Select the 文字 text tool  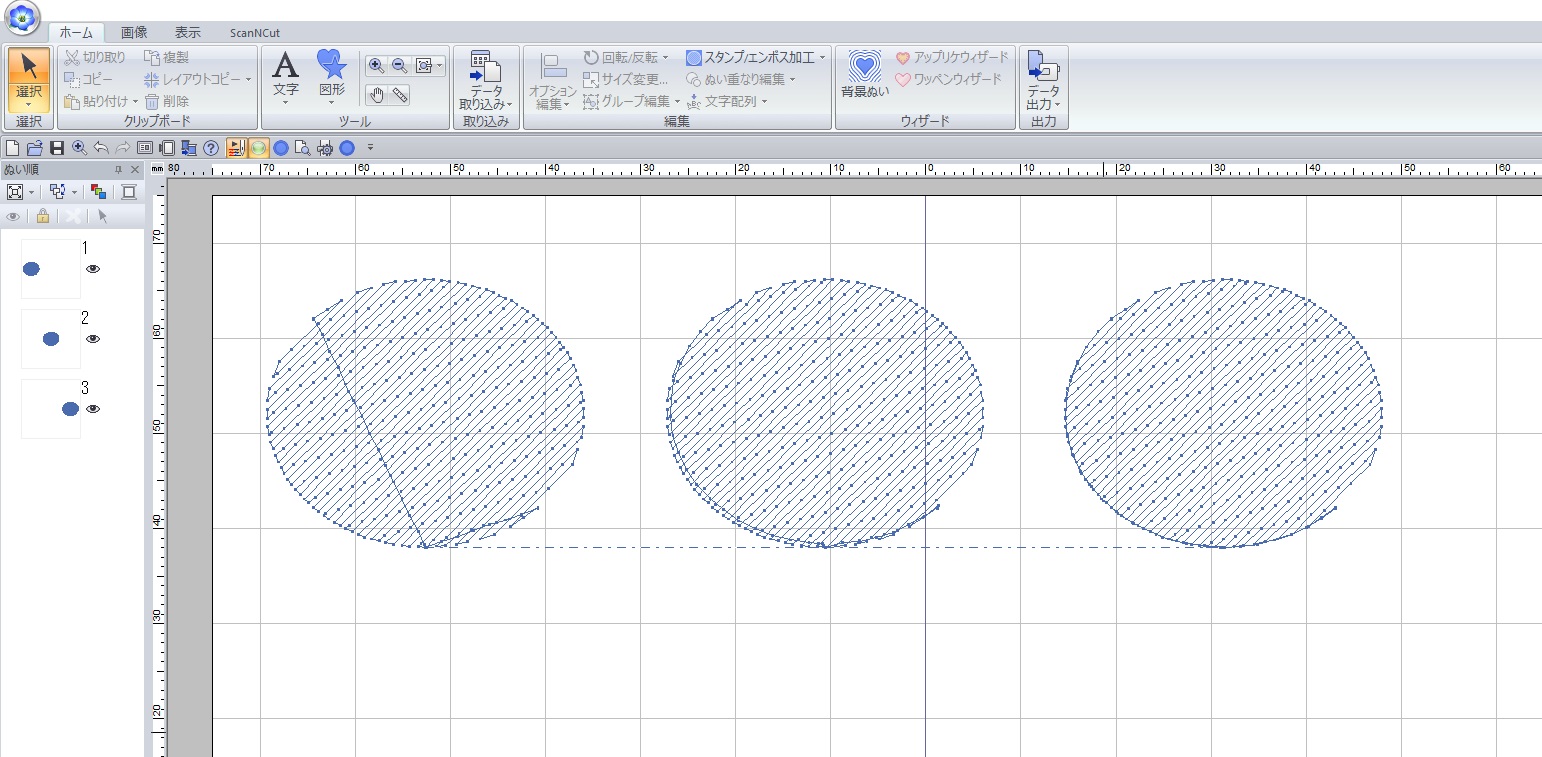pos(286,74)
